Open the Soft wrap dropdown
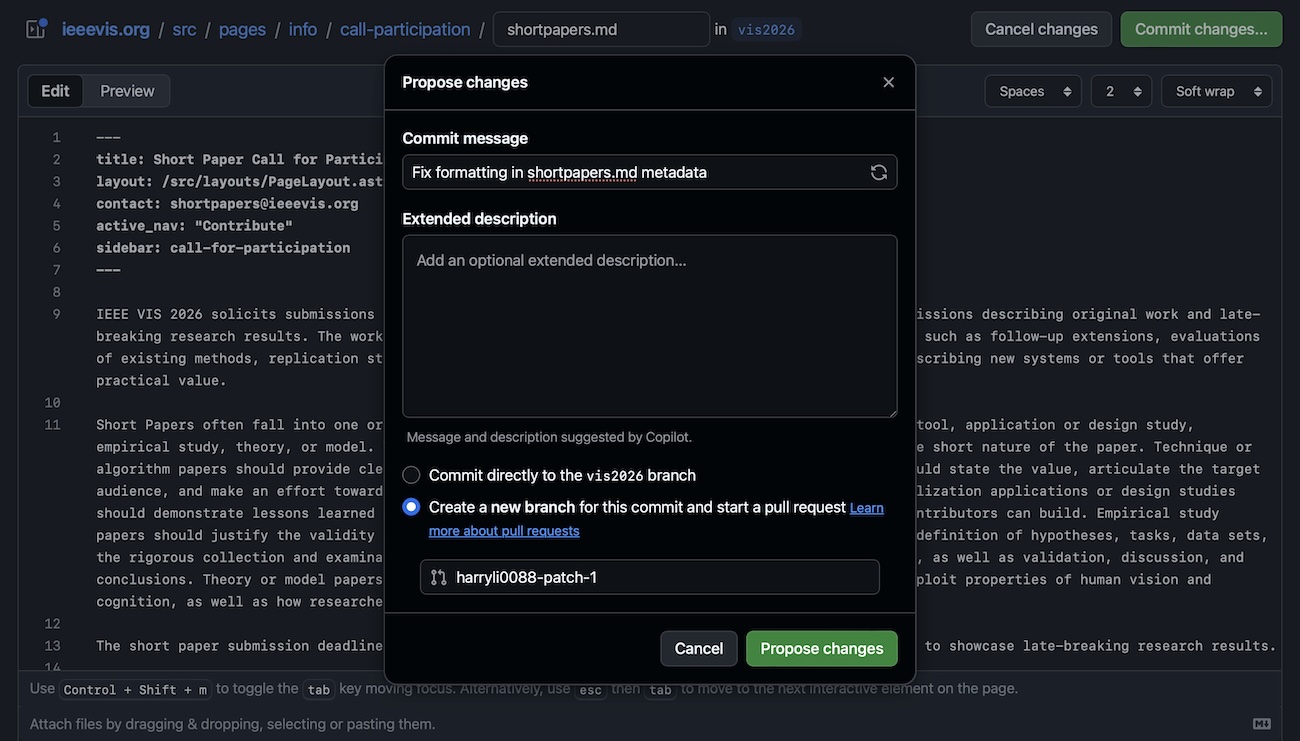1300x741 pixels. pyautogui.click(x=1216, y=91)
